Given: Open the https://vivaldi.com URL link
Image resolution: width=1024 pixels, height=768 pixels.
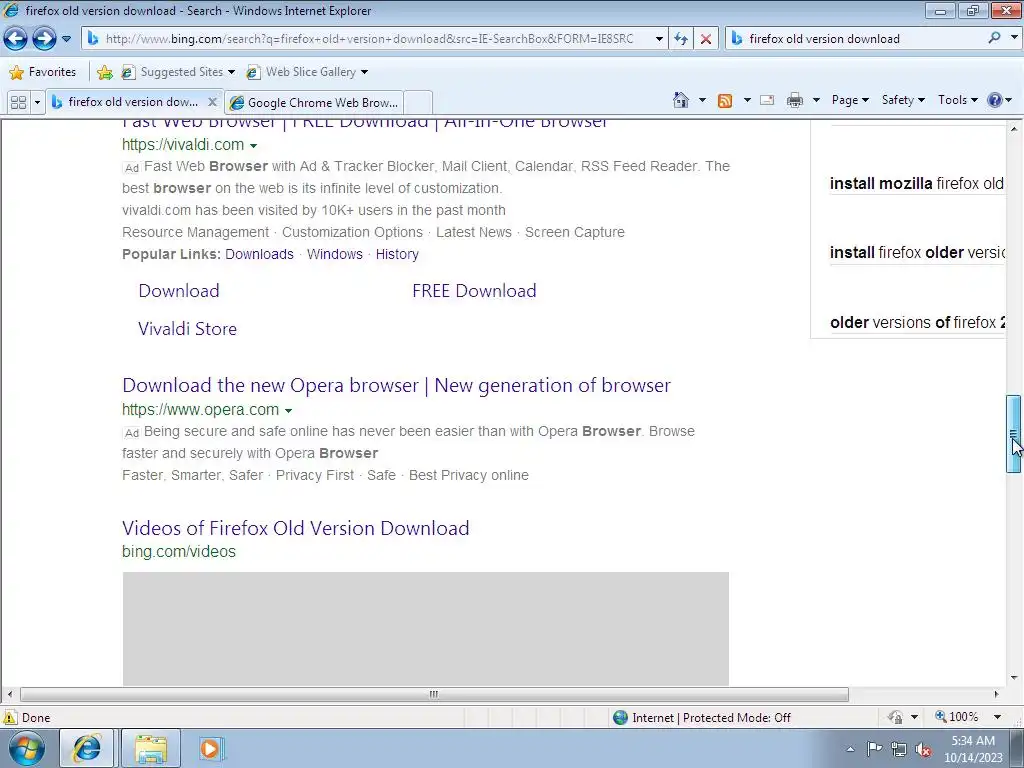Looking at the screenshot, I should pos(183,144).
